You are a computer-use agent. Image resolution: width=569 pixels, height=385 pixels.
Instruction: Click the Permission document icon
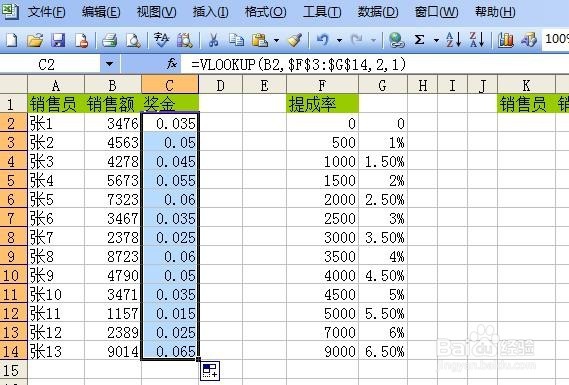pos(82,40)
